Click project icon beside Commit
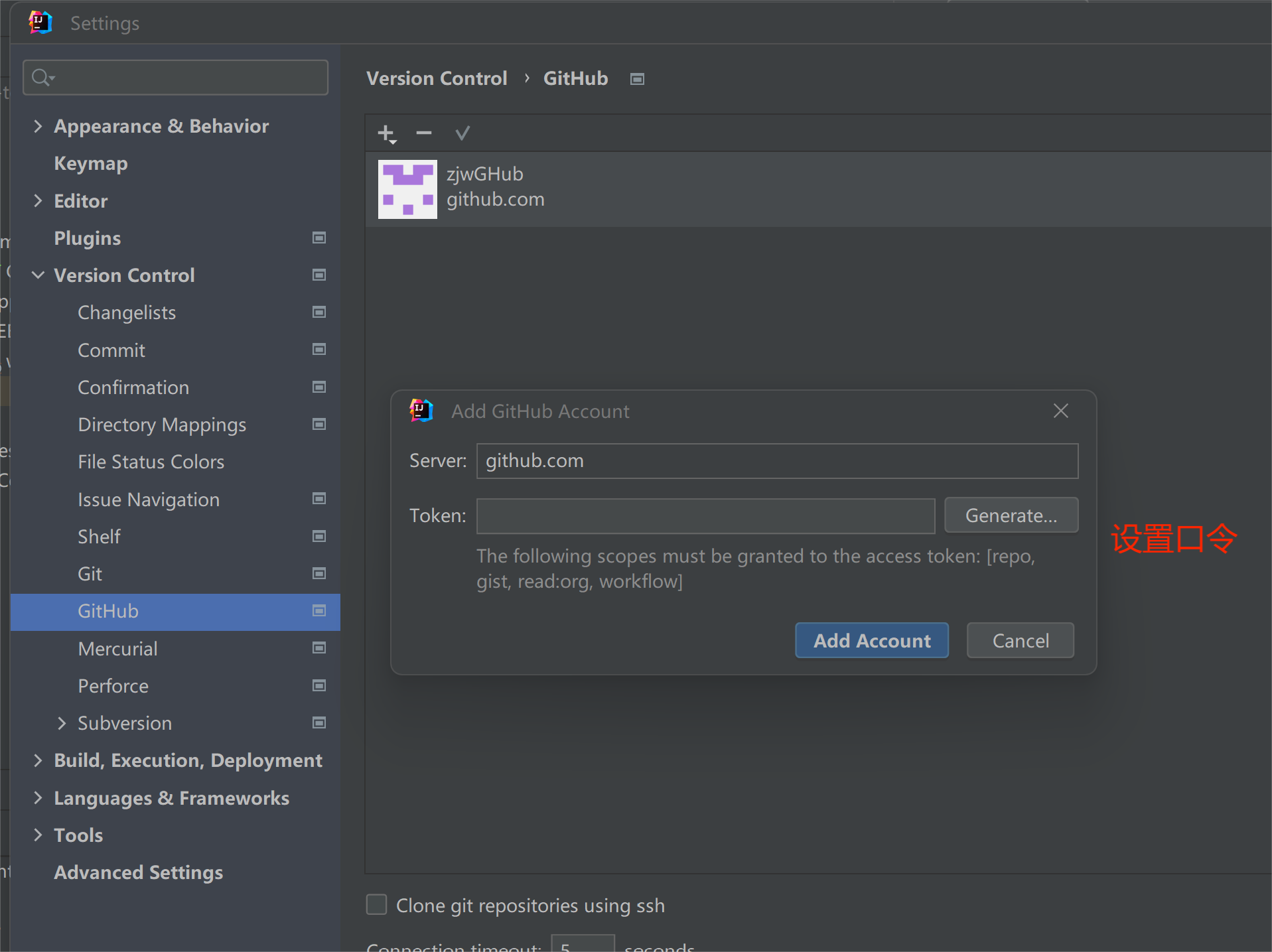The width and height of the screenshot is (1272, 952). (x=319, y=349)
